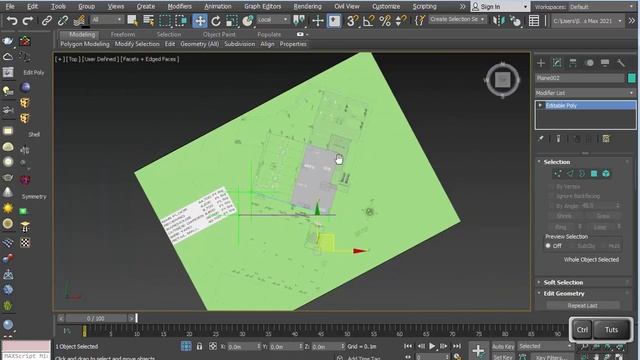Open the Modifier List dropdown
This screenshot has width=640, height=360.
pyautogui.click(x=585, y=93)
